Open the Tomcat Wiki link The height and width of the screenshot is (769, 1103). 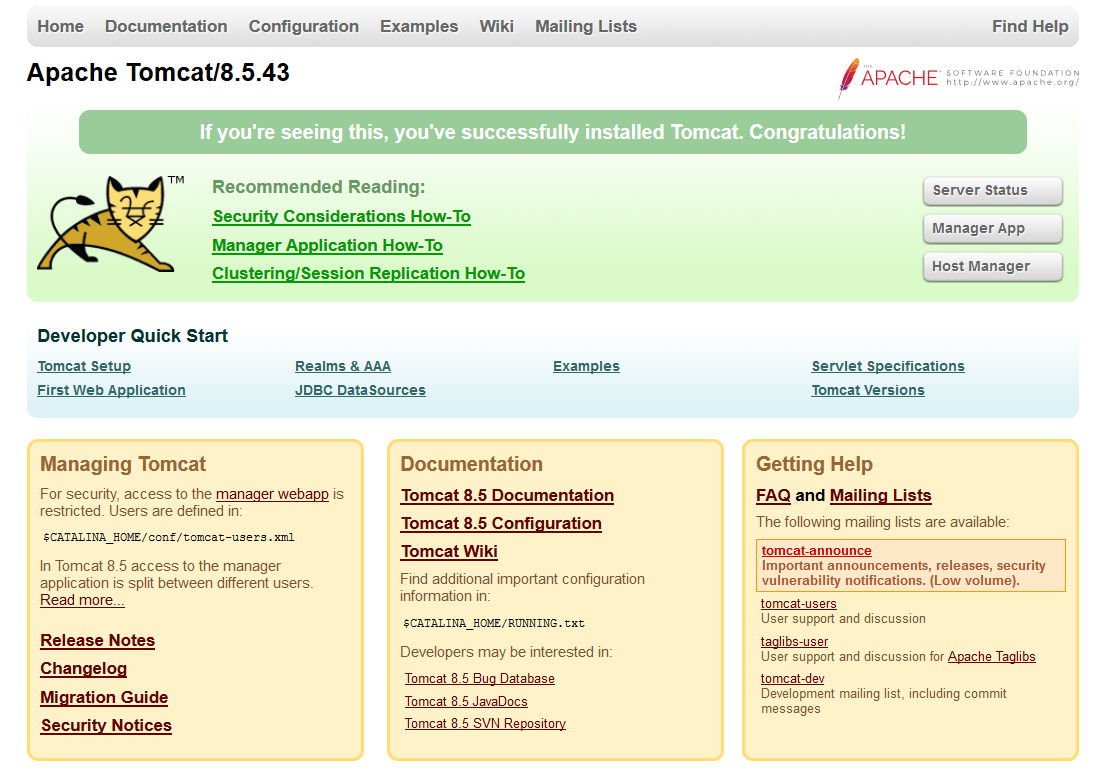coord(450,552)
